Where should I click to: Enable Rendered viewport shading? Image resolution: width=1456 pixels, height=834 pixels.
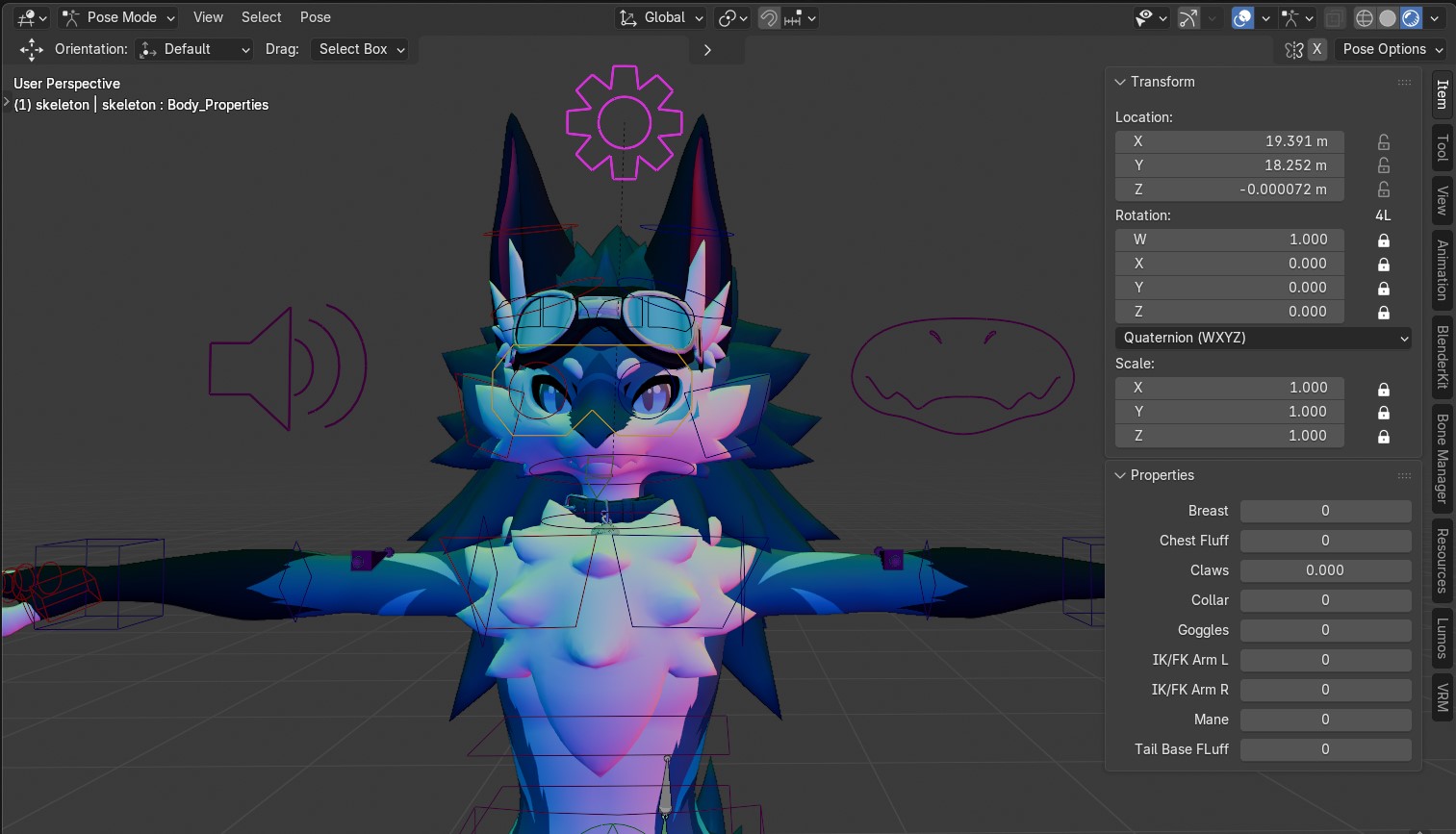click(1432, 17)
